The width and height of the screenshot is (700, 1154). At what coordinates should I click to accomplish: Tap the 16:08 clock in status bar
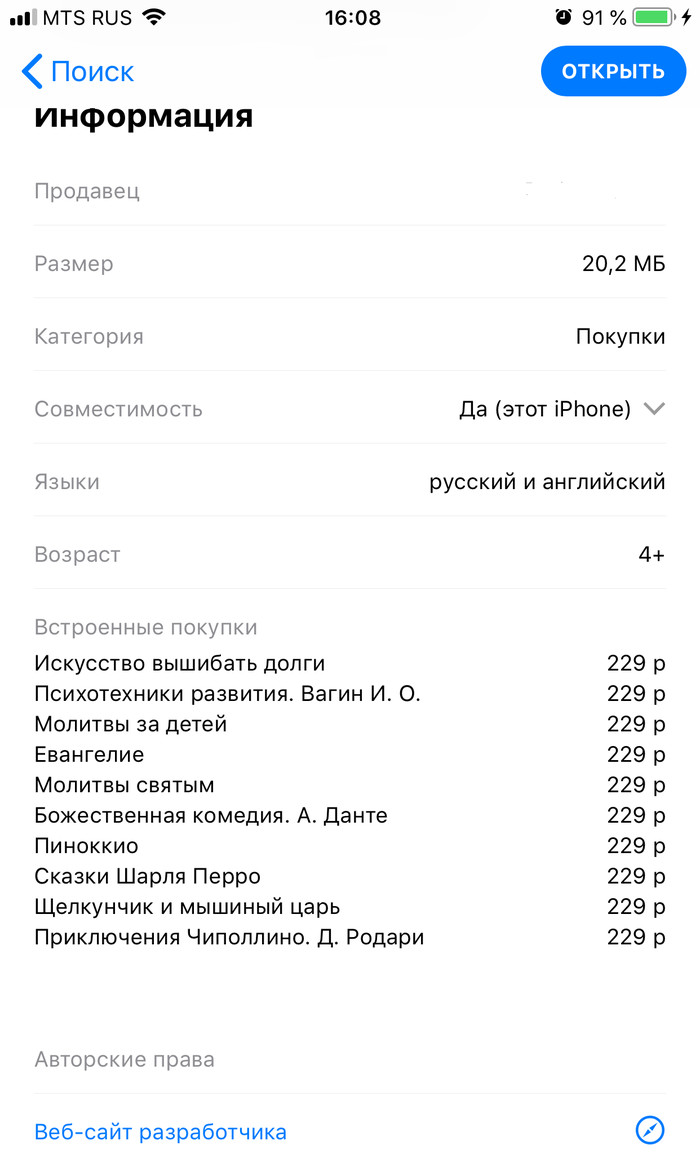pos(352,18)
